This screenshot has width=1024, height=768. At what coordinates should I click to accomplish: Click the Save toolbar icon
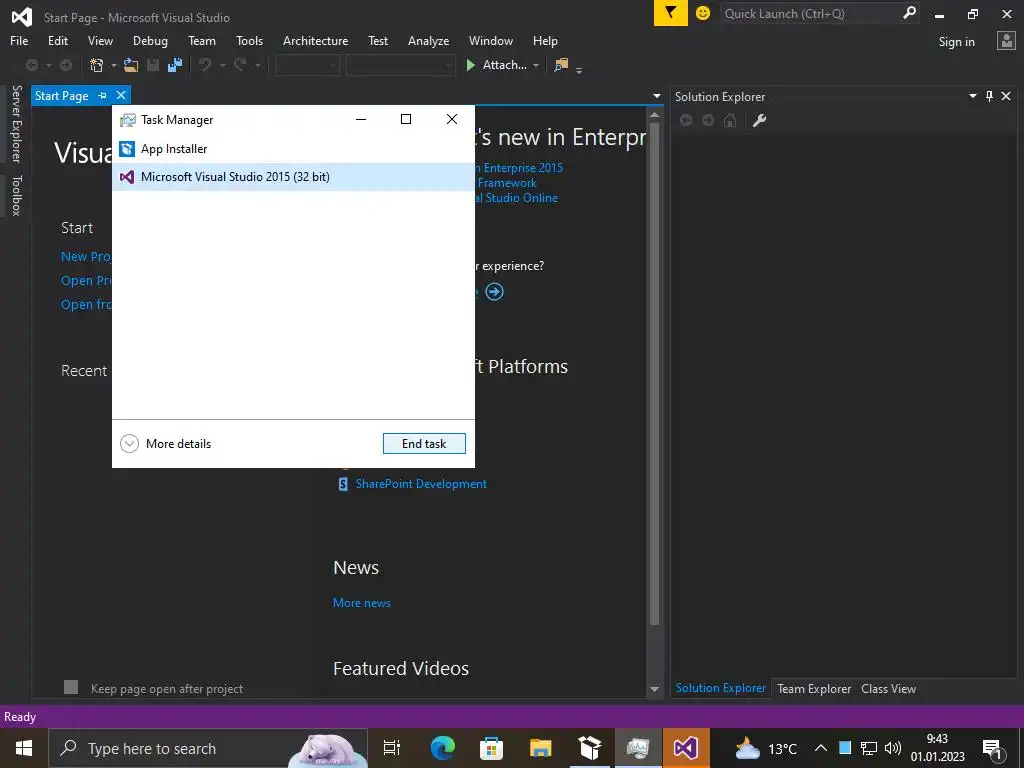(153, 65)
